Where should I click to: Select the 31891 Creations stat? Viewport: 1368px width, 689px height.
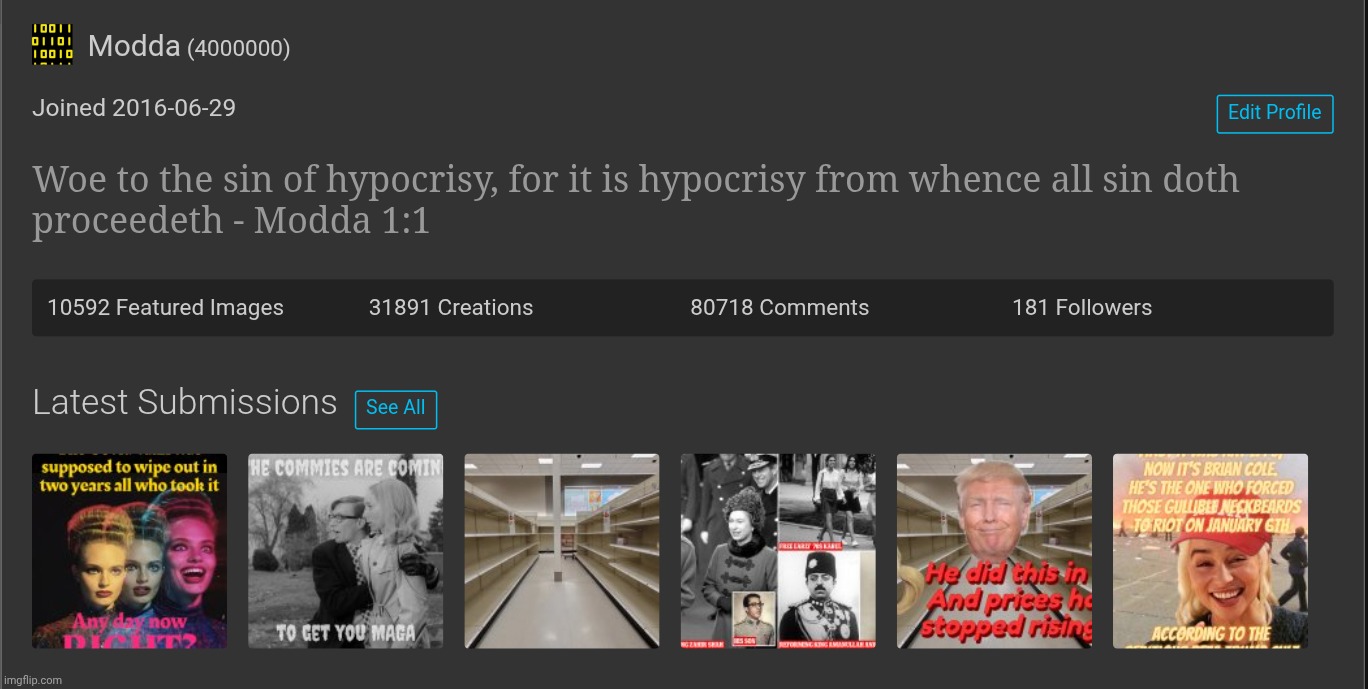(x=450, y=308)
